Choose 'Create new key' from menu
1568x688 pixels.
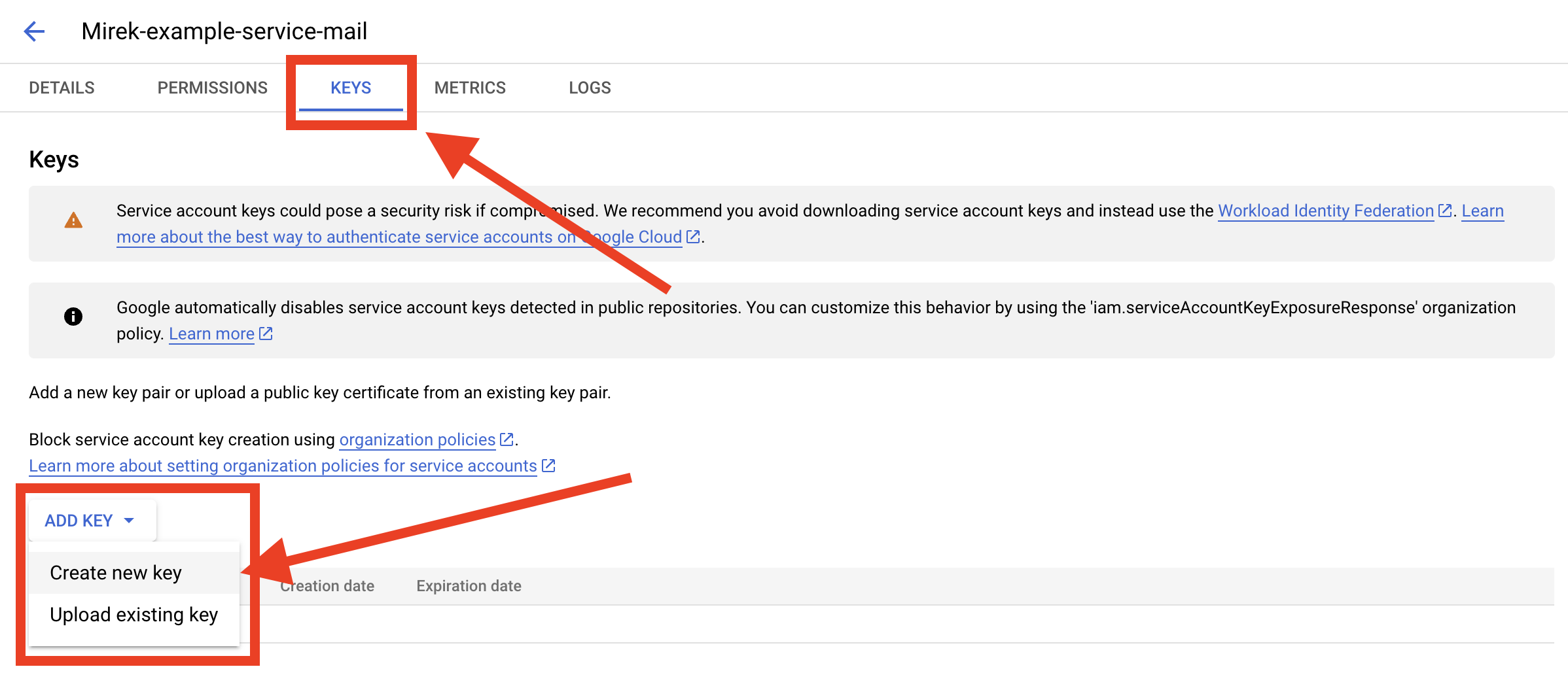(116, 573)
